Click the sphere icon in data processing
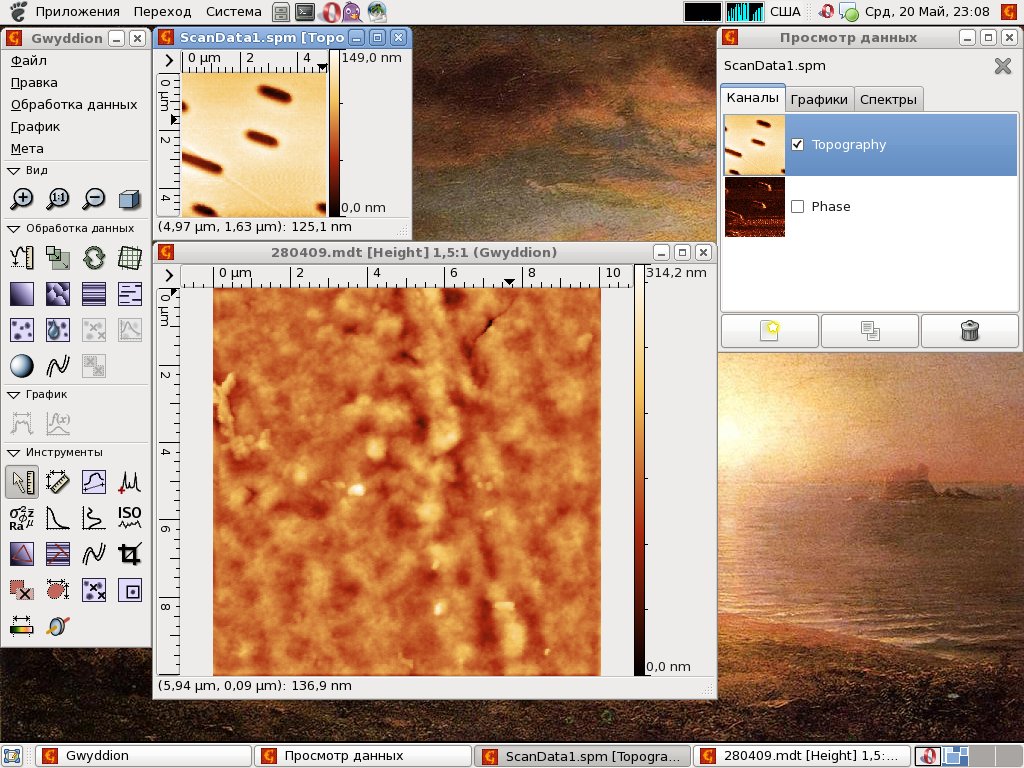The width and height of the screenshot is (1024, 768). [x=22, y=366]
